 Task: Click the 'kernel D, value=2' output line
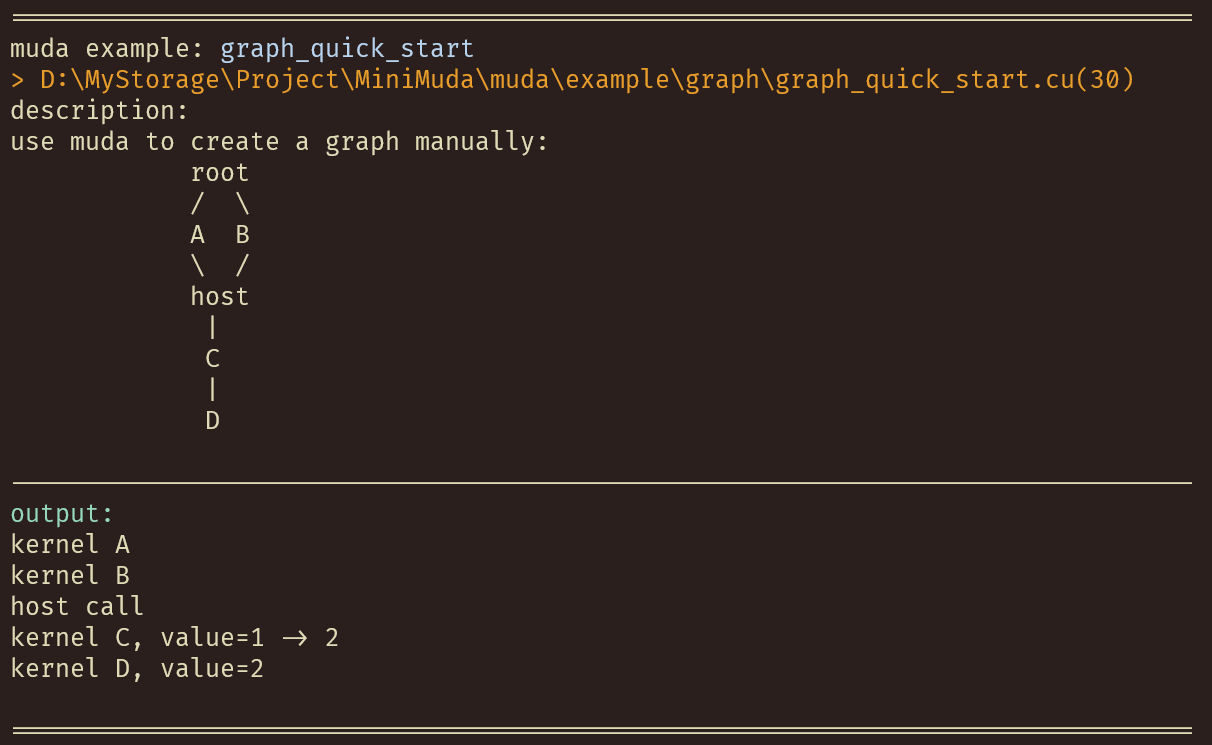137,669
